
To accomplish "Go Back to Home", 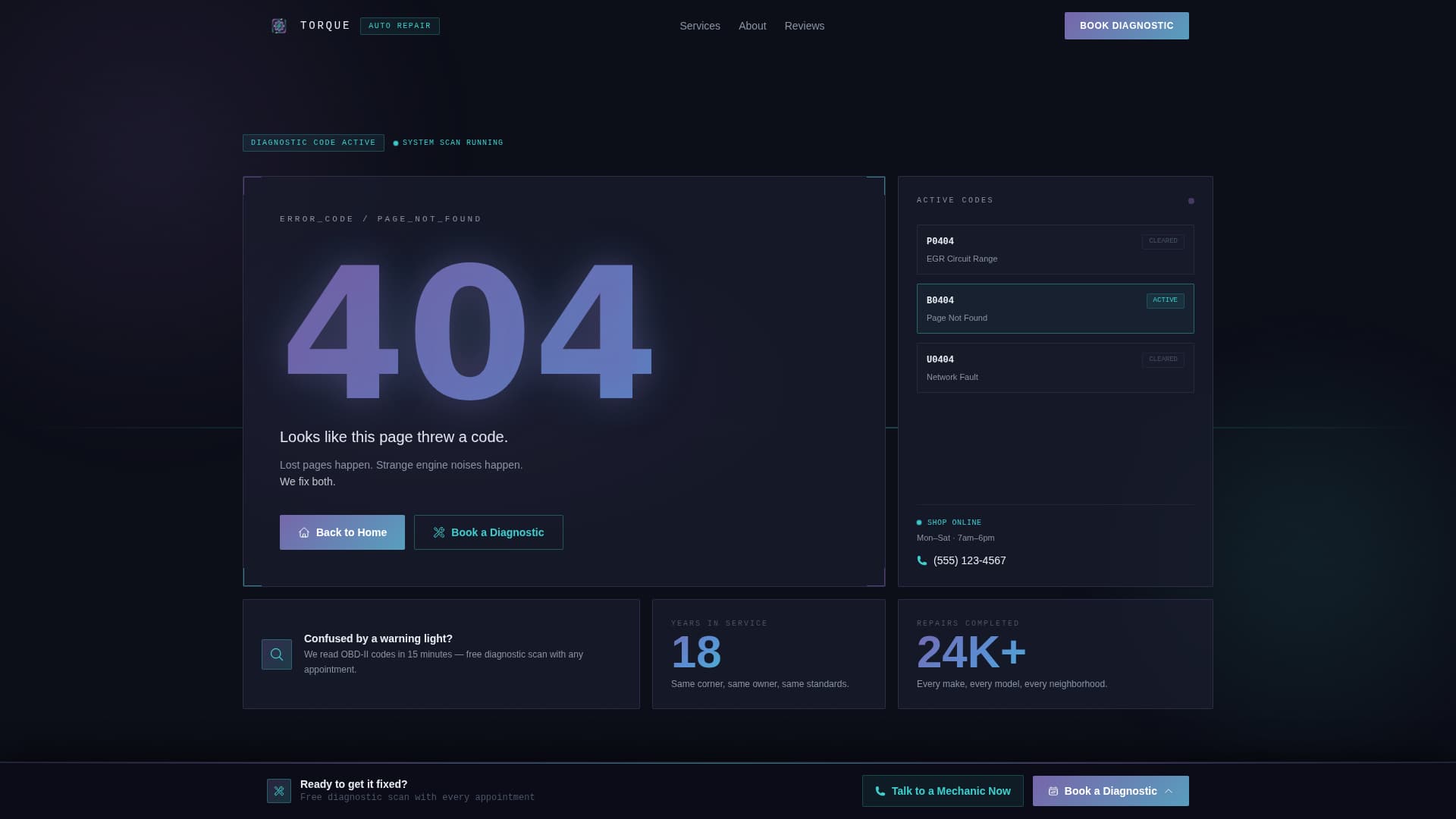I will (342, 532).
